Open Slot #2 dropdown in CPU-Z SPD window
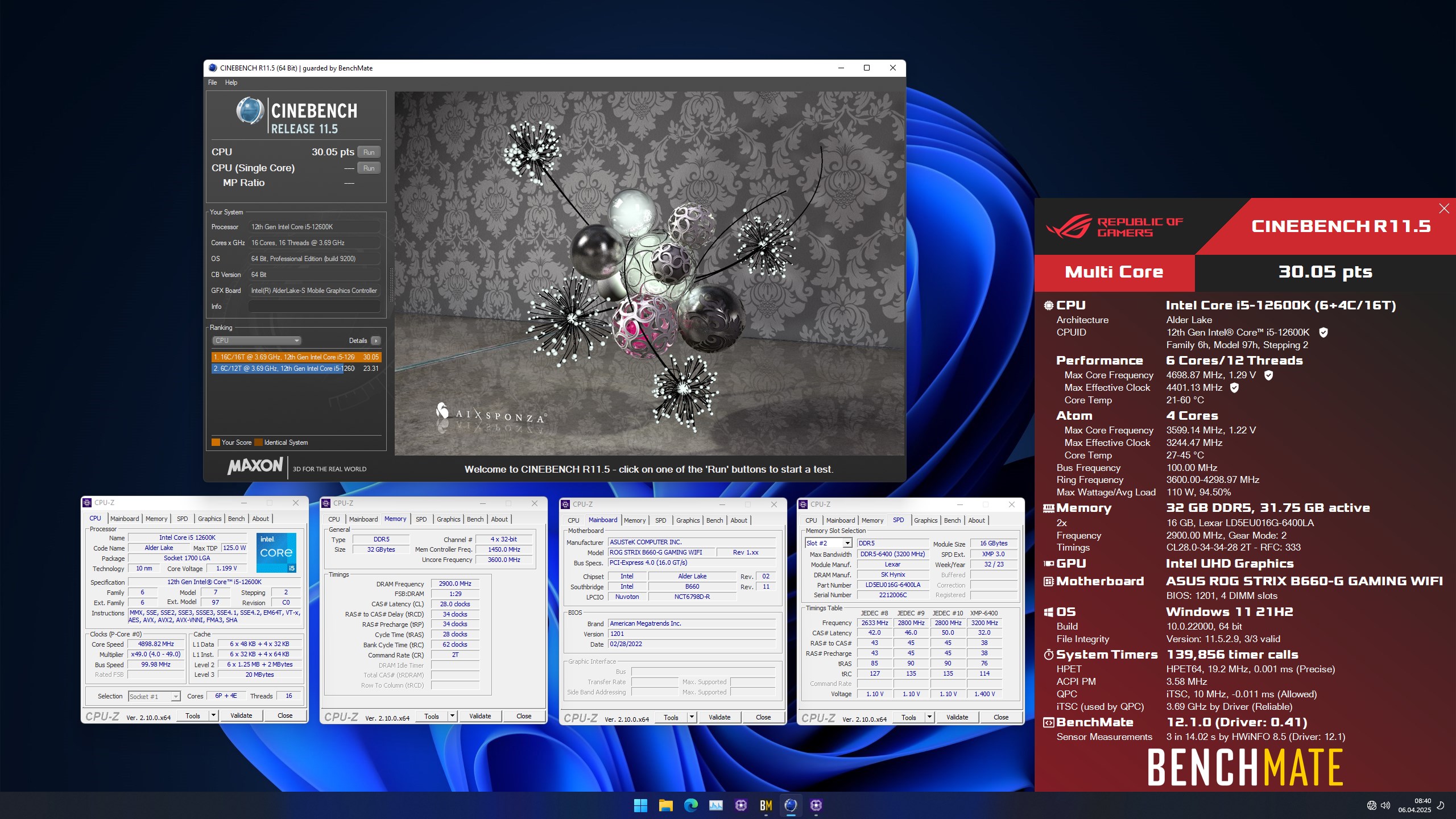The image size is (1456, 819). tap(828, 543)
